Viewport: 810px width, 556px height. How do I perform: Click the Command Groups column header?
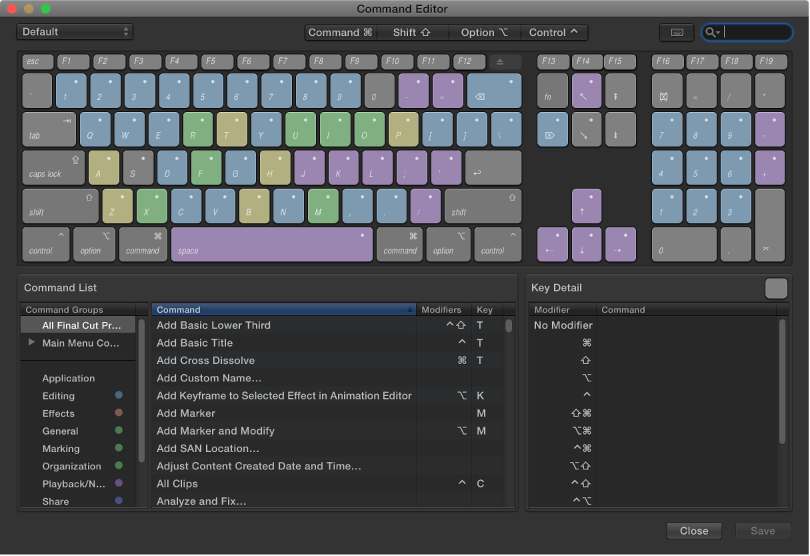pyautogui.click(x=78, y=310)
